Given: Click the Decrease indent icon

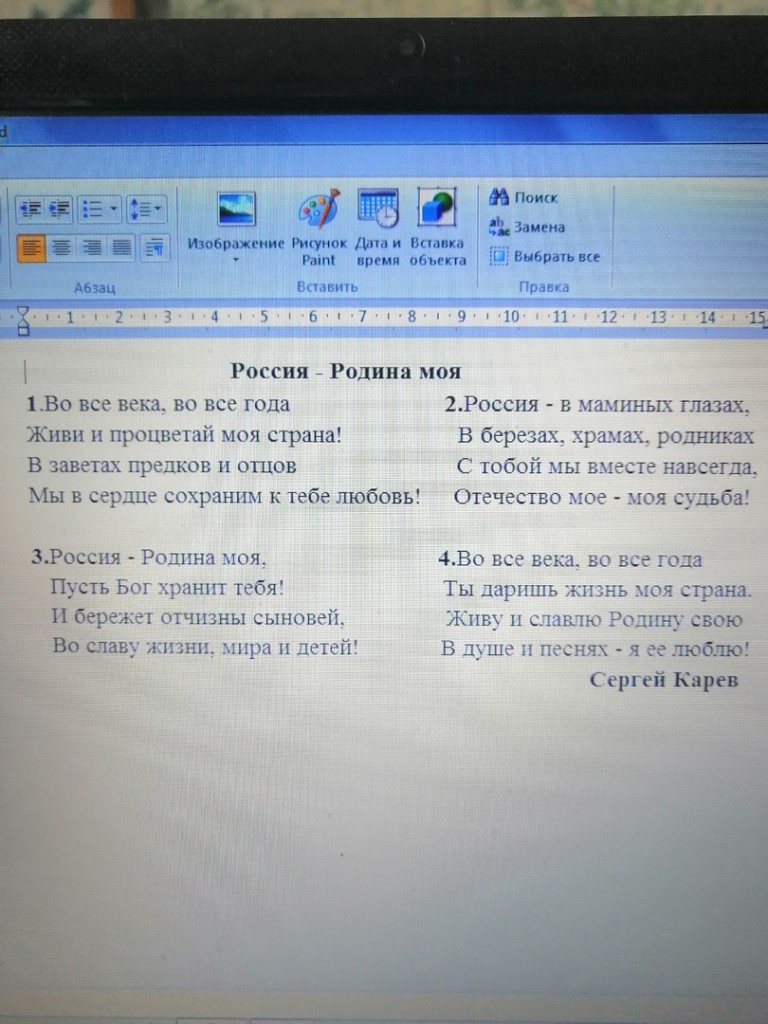Looking at the screenshot, I should 30,209.
